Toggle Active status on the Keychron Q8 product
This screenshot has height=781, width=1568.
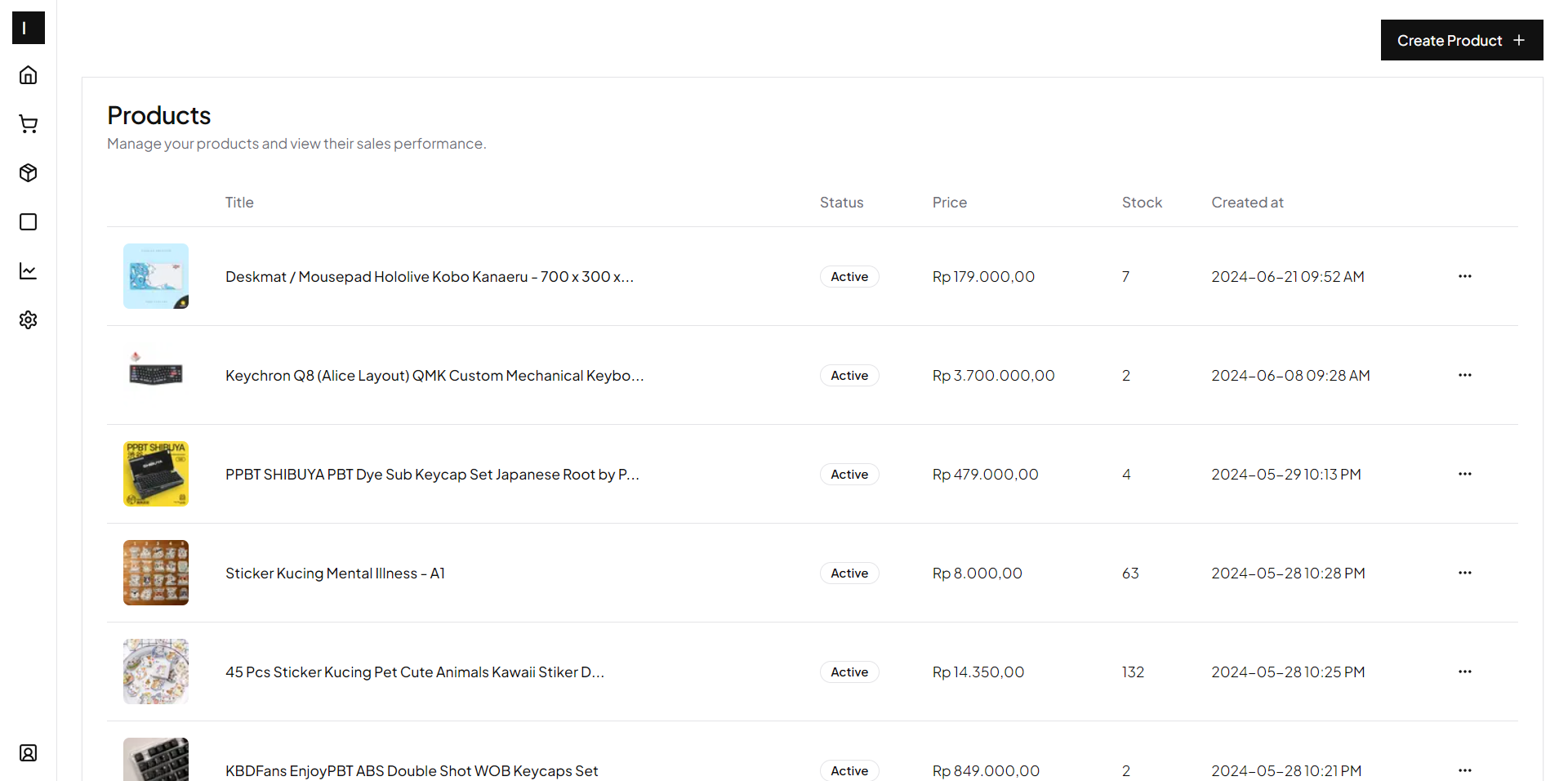[849, 375]
